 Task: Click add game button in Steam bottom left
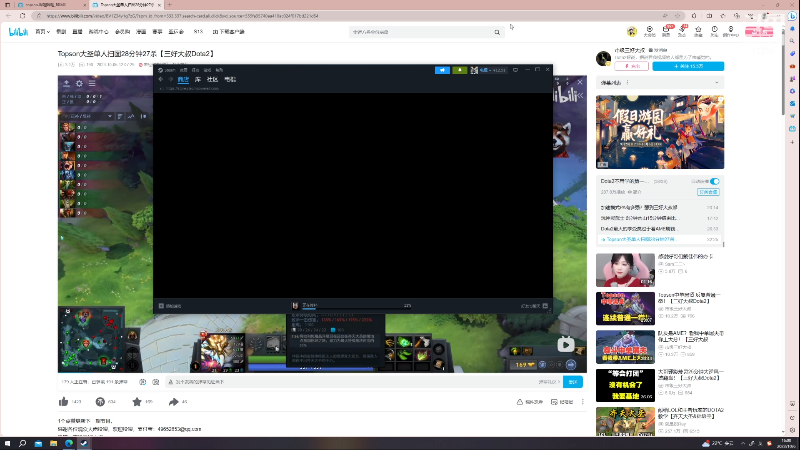[x=170, y=306]
